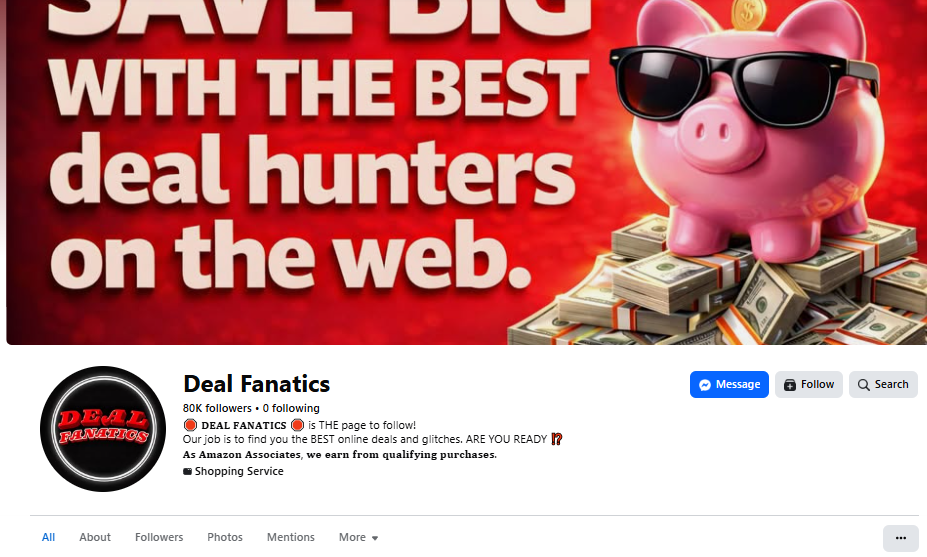Open the Followers tab

159,537
